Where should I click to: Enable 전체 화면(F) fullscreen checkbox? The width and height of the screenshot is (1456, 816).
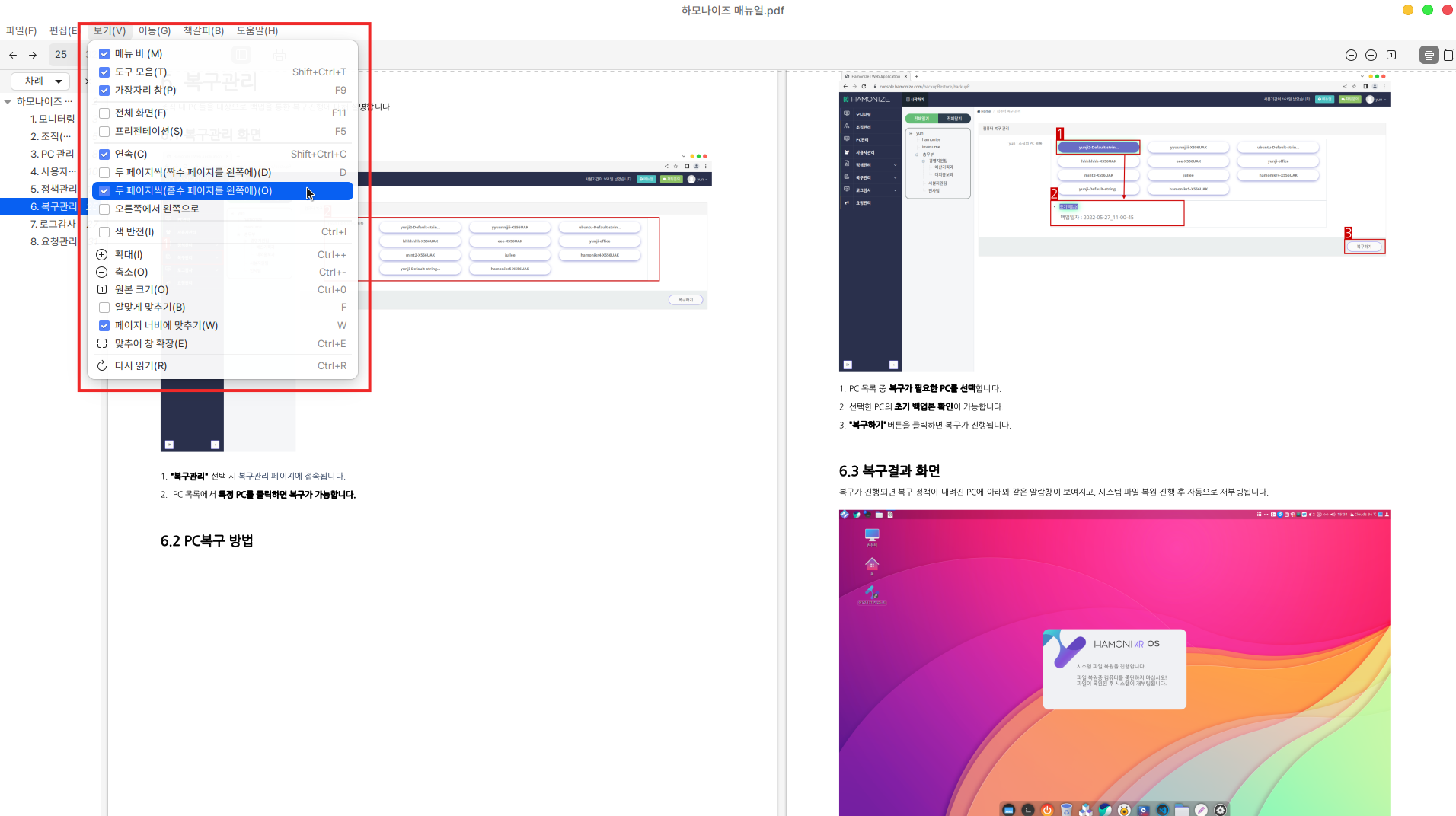pyautogui.click(x=104, y=113)
